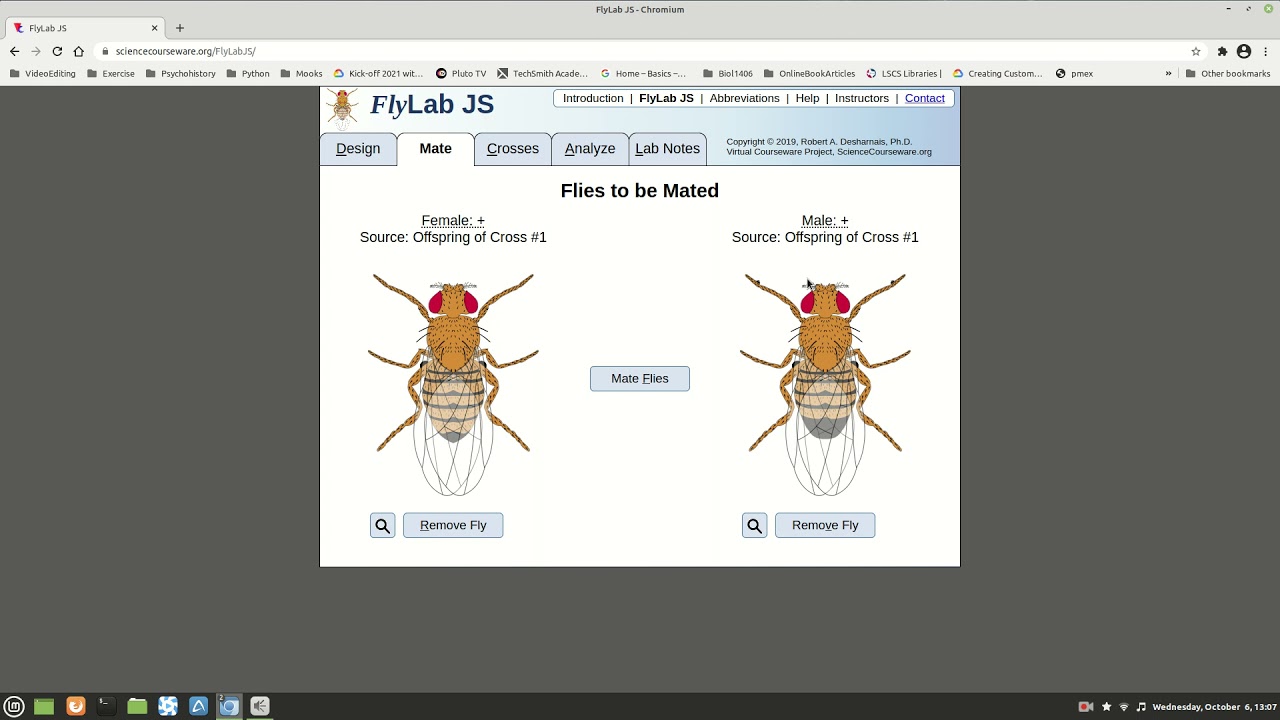Open a new browser tab
This screenshot has width=1280, height=720.
tap(180, 28)
